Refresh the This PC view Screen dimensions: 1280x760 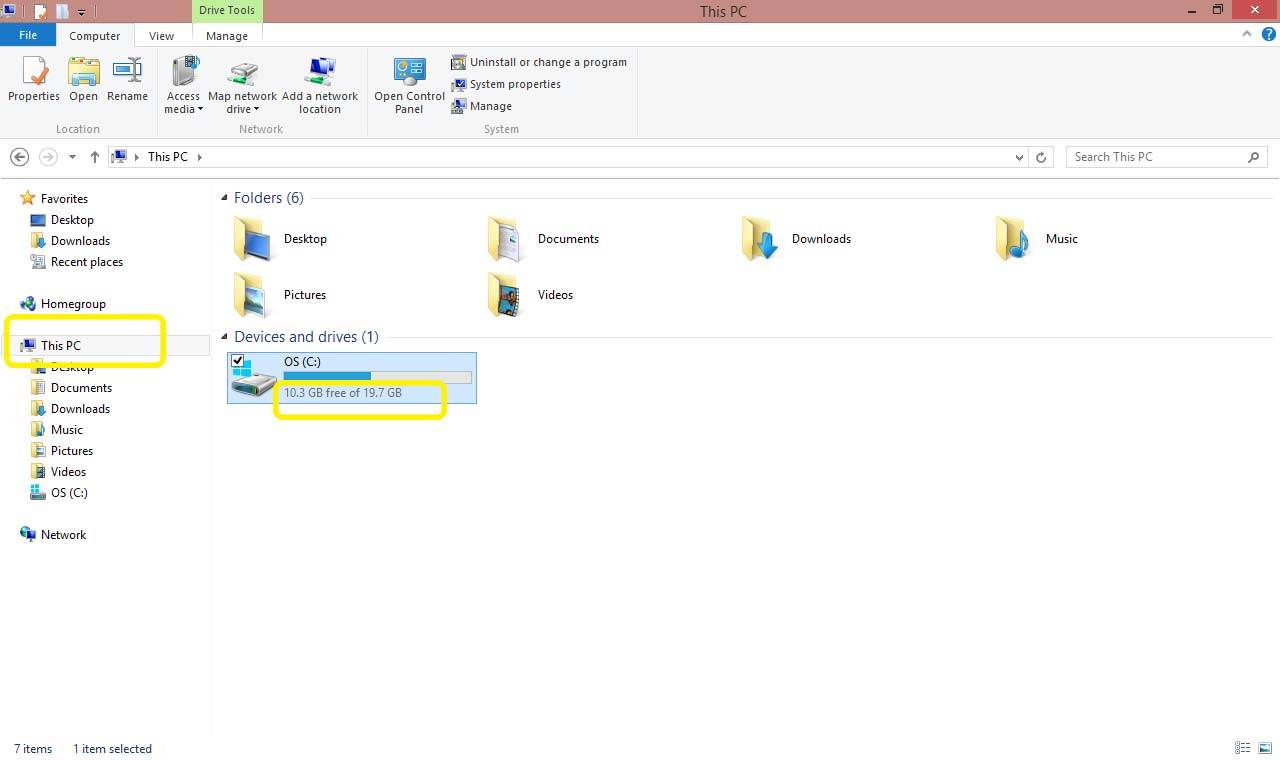pyautogui.click(x=1041, y=157)
